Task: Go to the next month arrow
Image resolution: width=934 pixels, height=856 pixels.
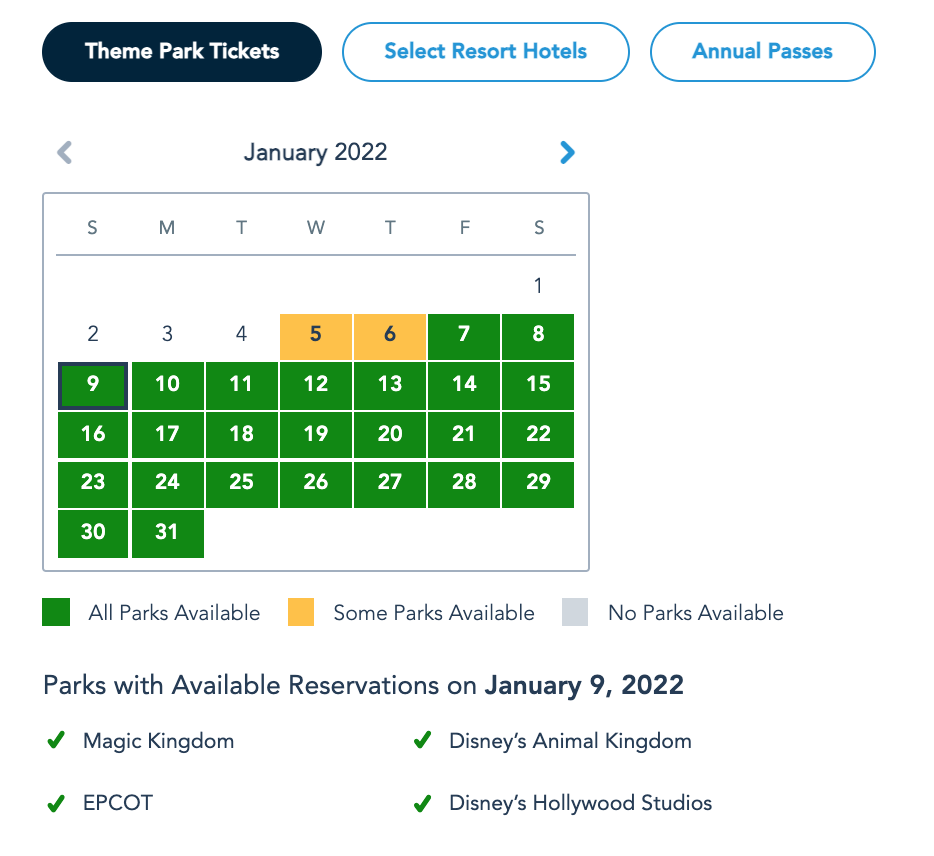Action: point(567,152)
